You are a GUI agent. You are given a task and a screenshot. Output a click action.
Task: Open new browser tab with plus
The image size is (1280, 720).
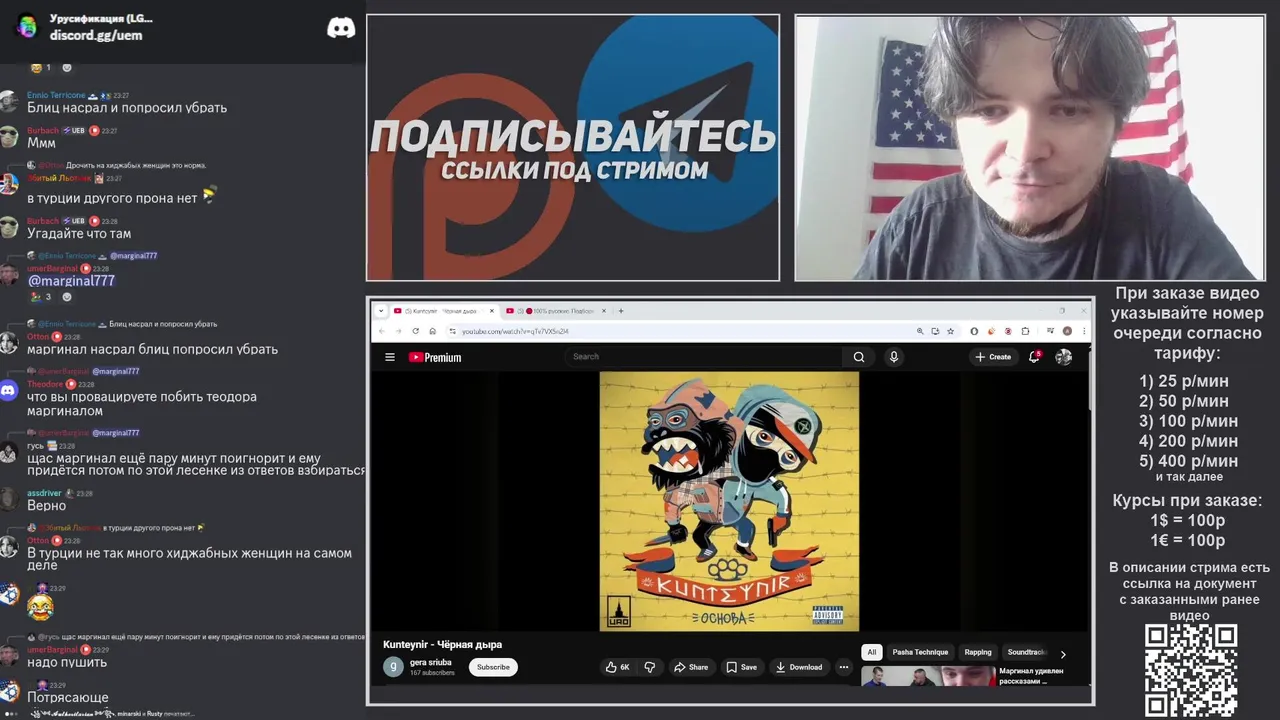pyautogui.click(x=621, y=311)
